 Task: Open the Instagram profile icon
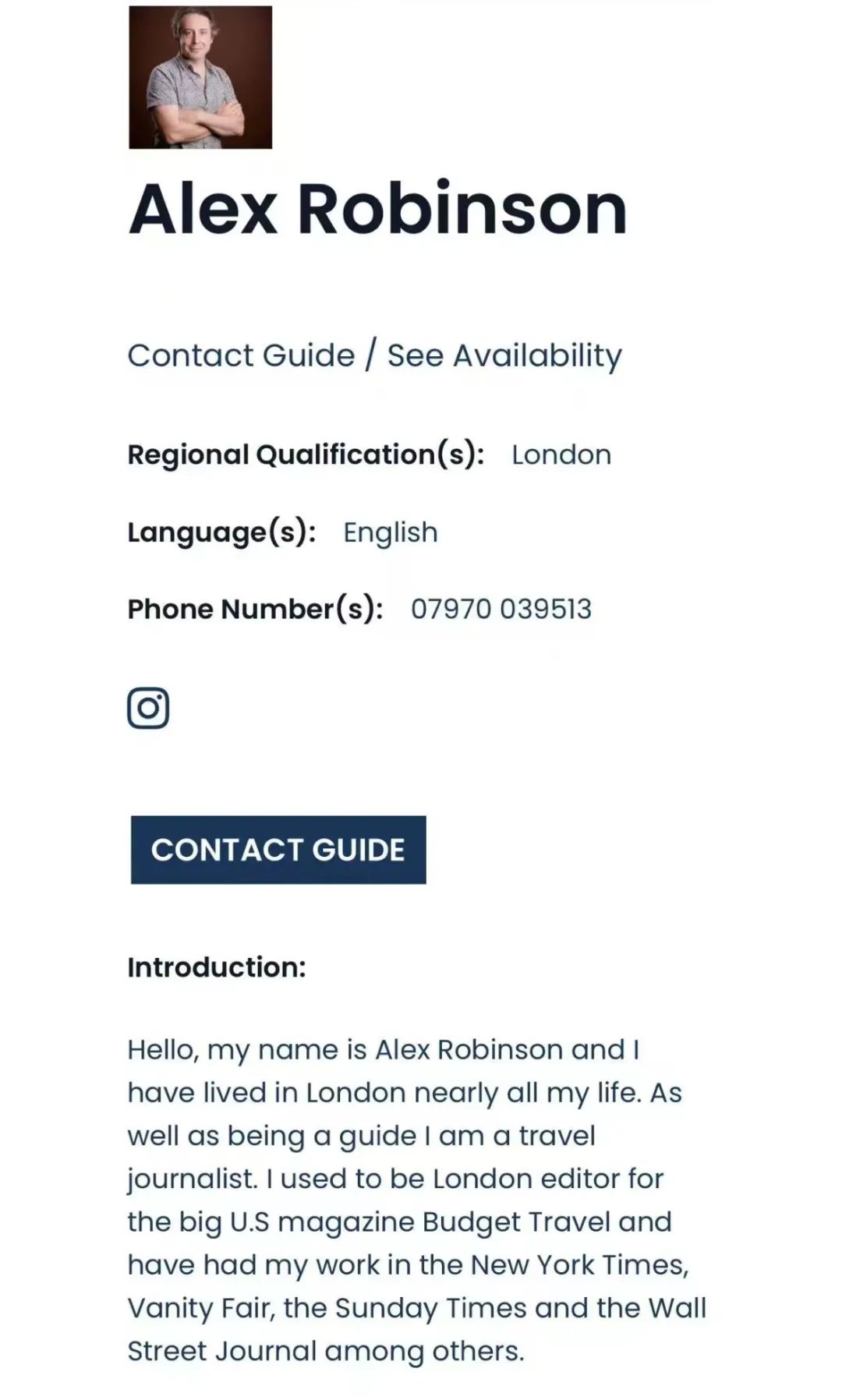pos(148,708)
